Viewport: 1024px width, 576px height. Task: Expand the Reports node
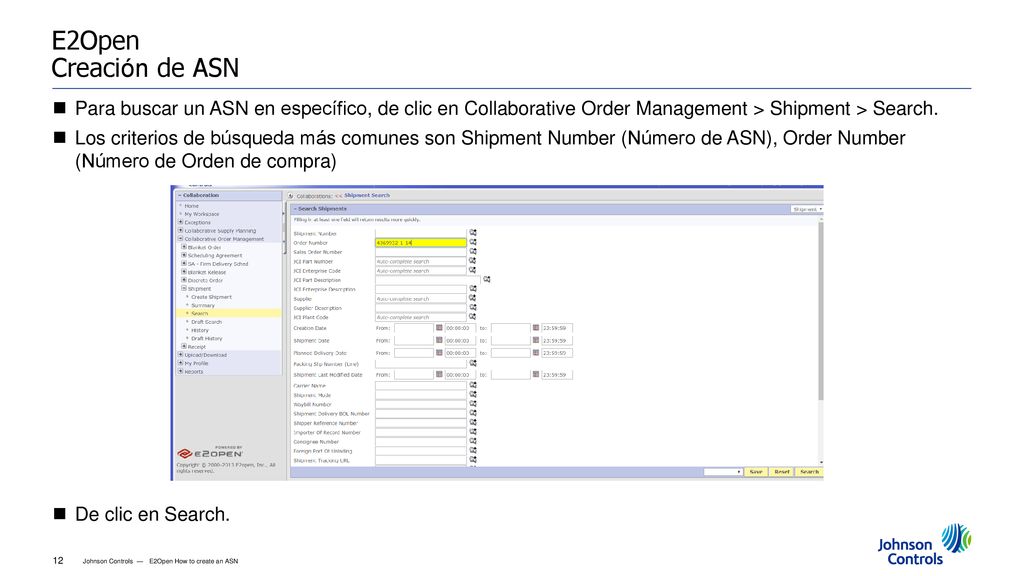pos(181,371)
